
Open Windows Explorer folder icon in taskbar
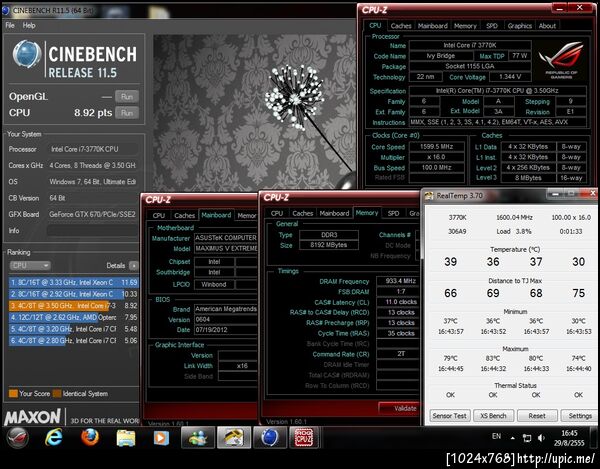126,438
